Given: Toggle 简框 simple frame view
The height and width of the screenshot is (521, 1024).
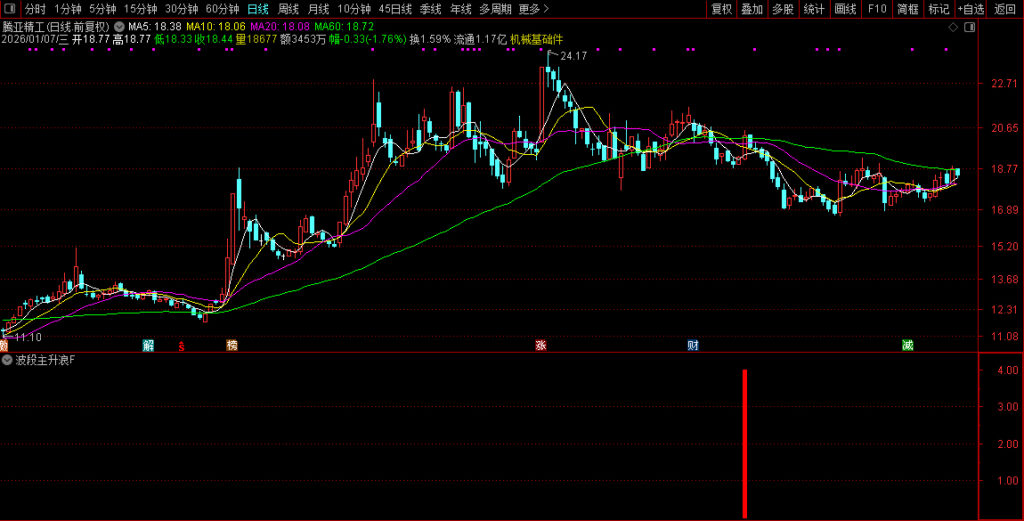Looking at the screenshot, I should pos(907,9).
